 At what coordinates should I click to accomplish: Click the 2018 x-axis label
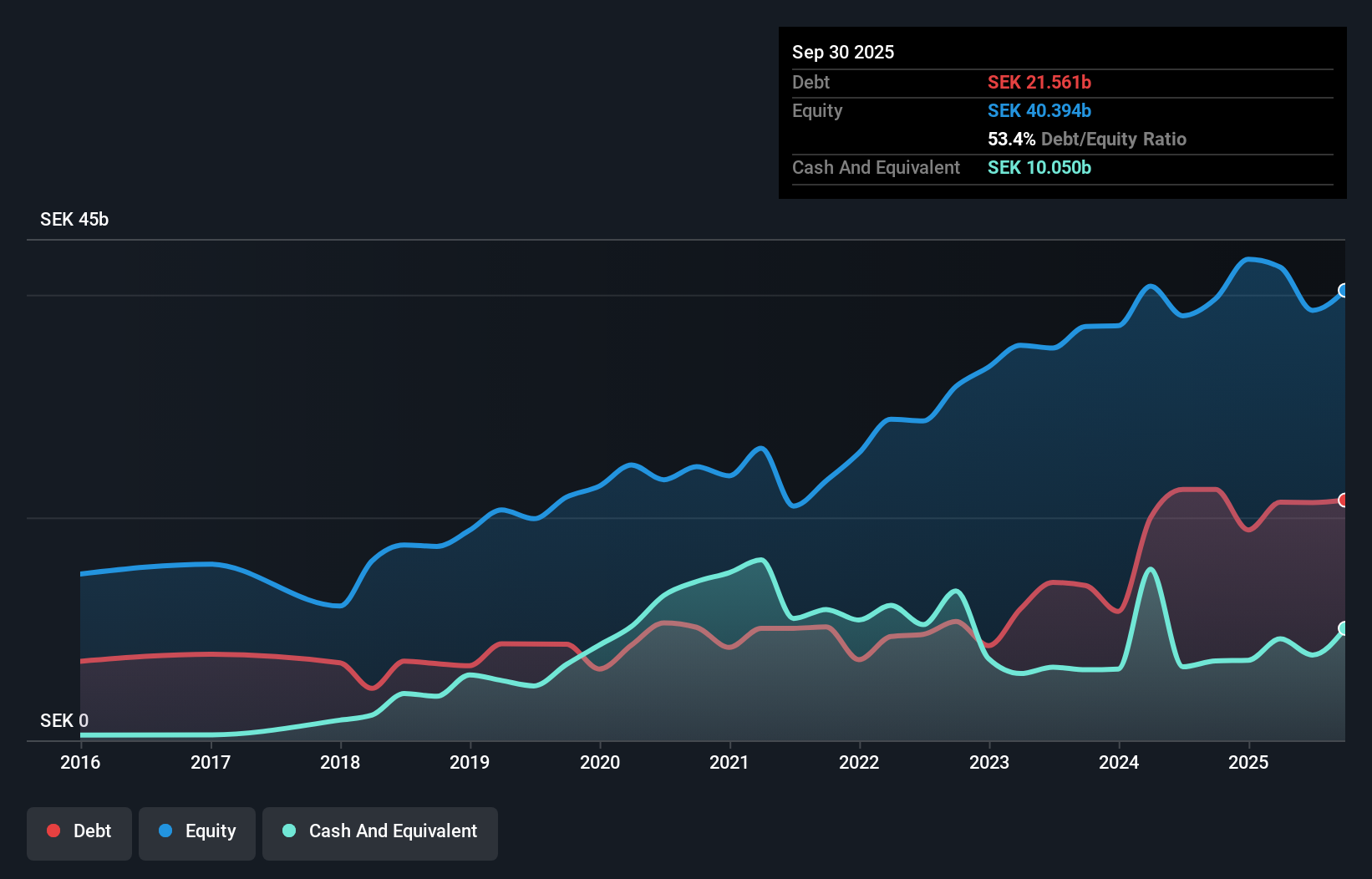tap(340, 762)
